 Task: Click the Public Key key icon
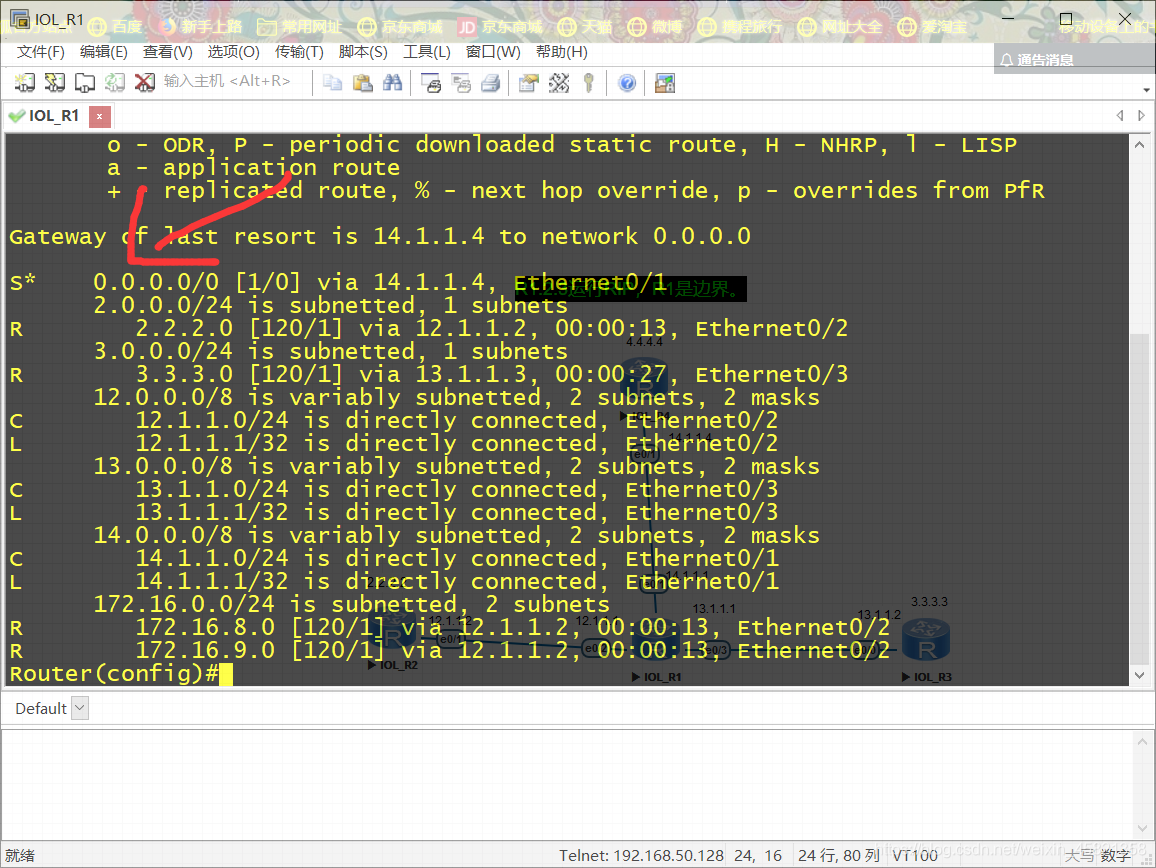point(588,83)
